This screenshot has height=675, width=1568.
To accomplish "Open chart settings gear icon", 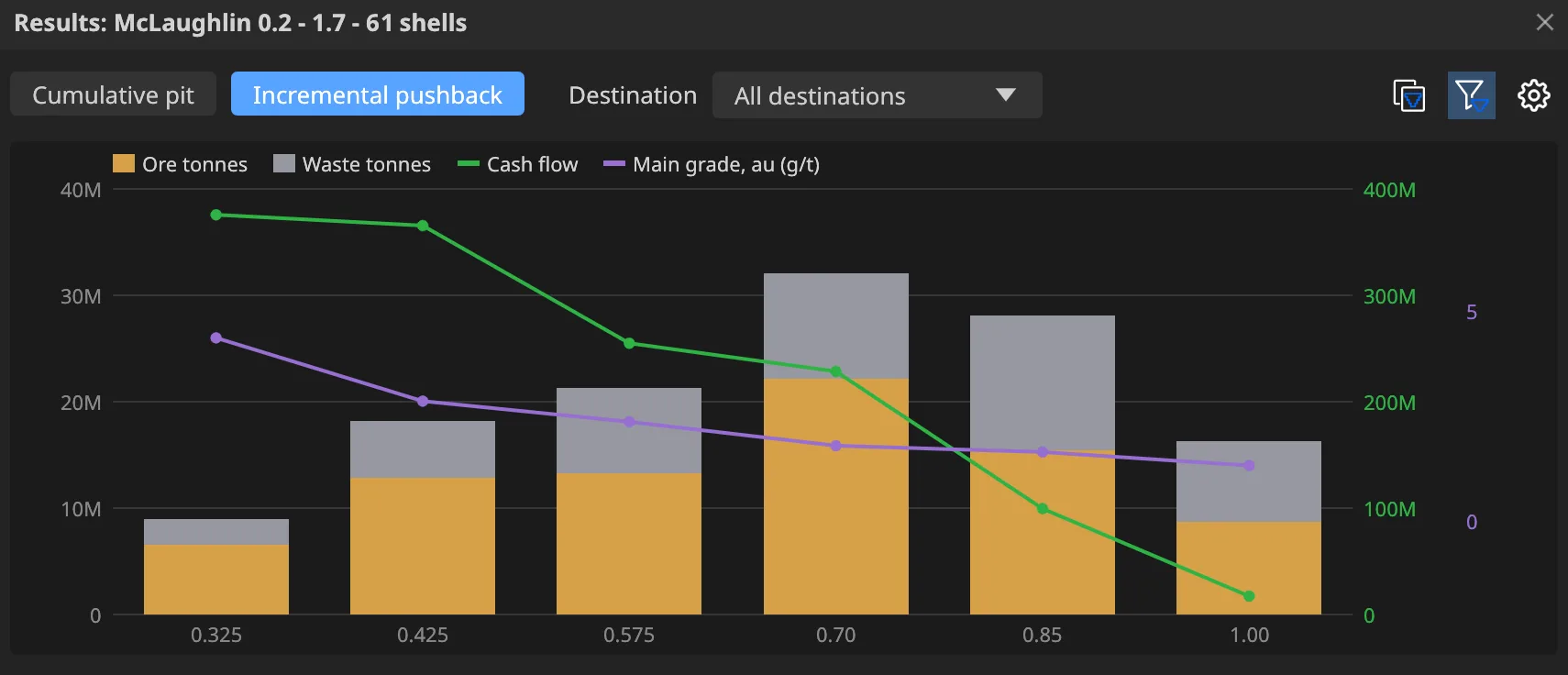I will pos(1533,95).
